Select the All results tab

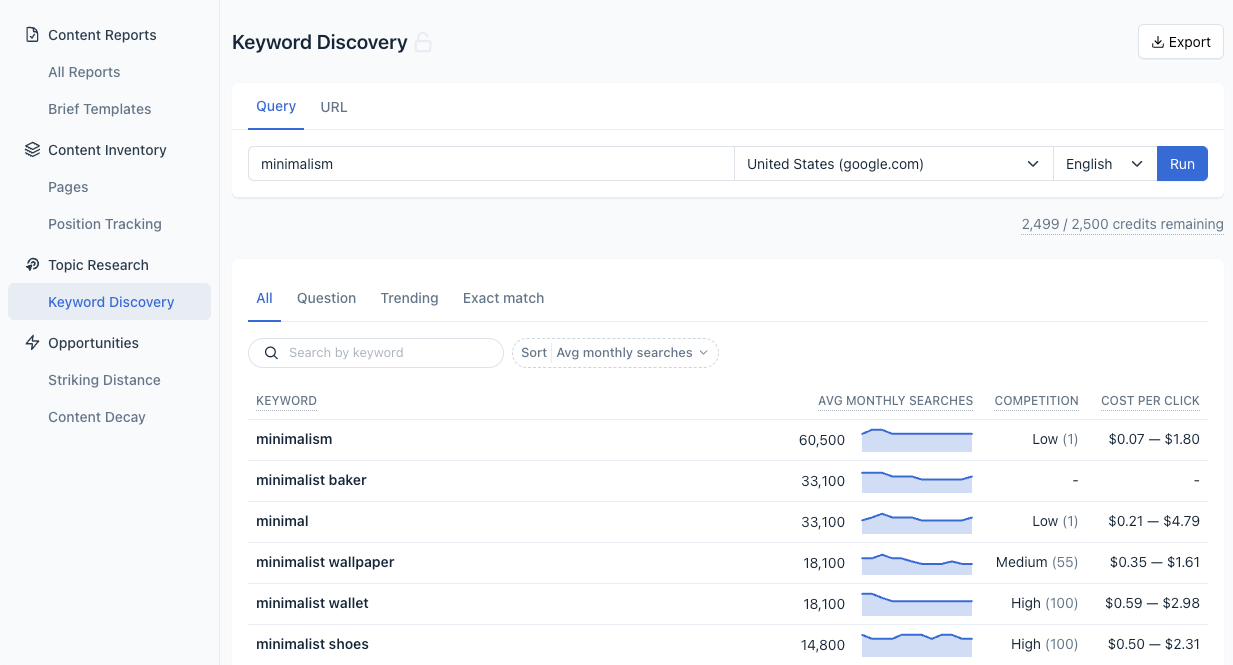264,298
